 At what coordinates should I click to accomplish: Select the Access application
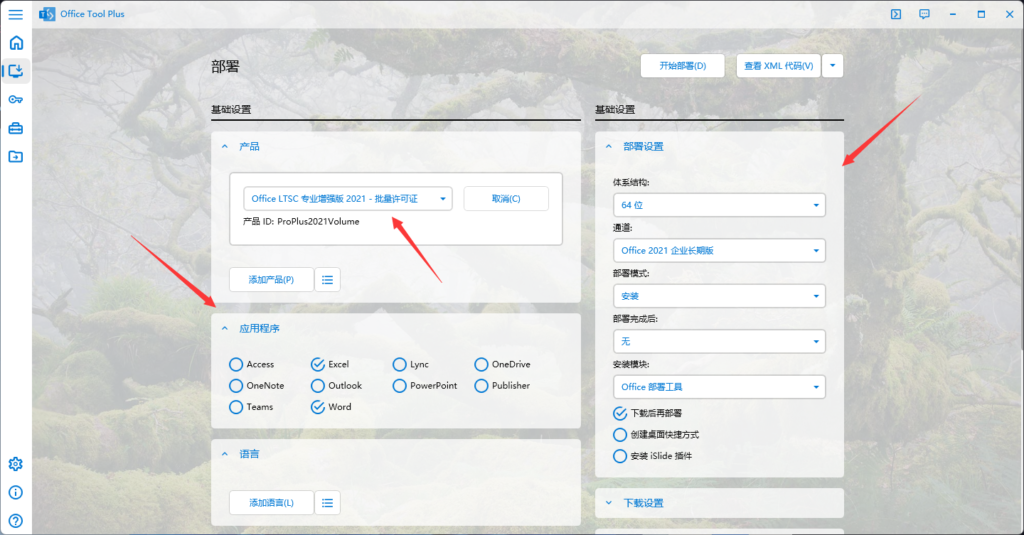(252, 365)
